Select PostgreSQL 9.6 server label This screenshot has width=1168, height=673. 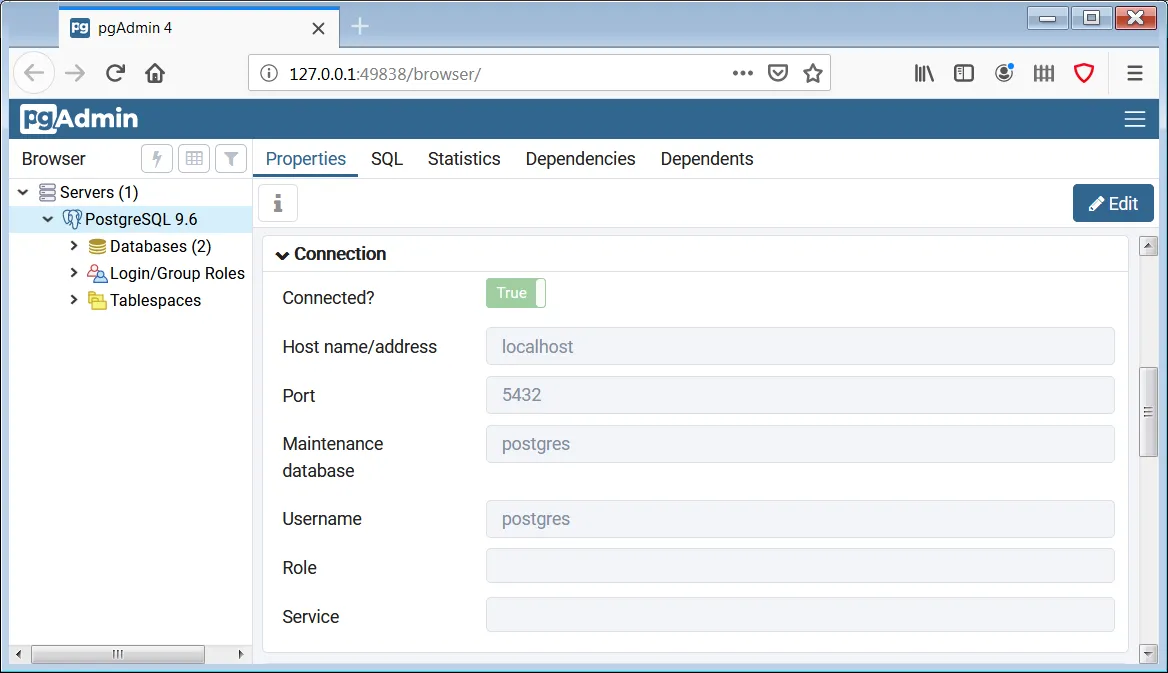tap(141, 219)
